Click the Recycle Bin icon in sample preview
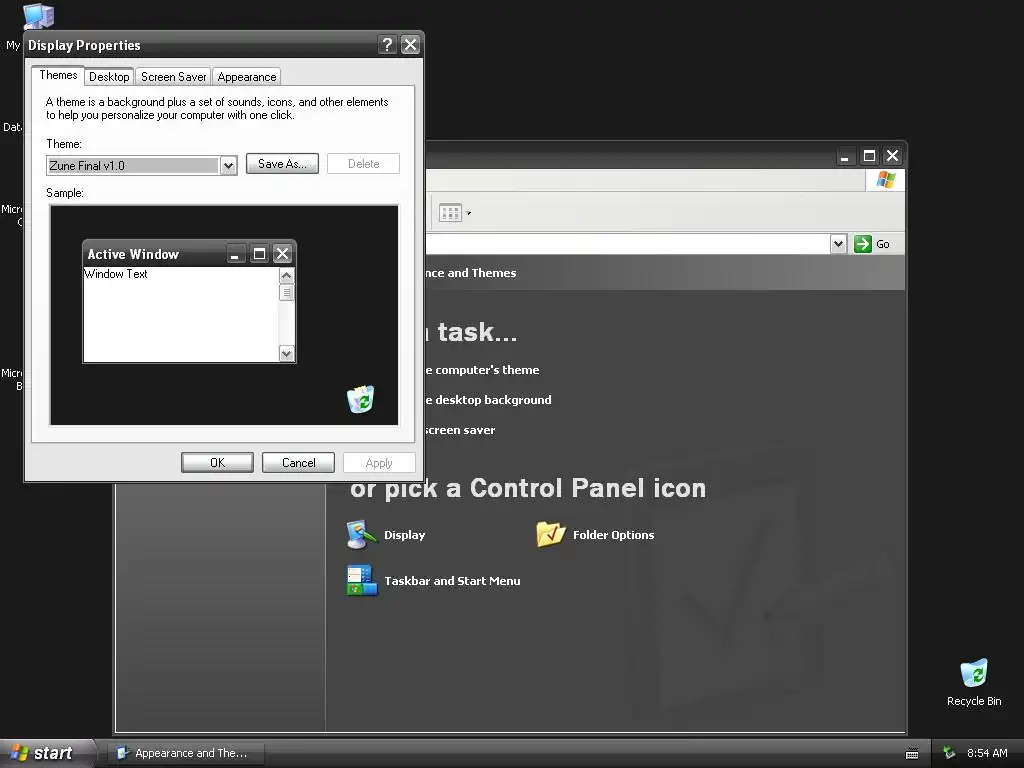 (360, 399)
